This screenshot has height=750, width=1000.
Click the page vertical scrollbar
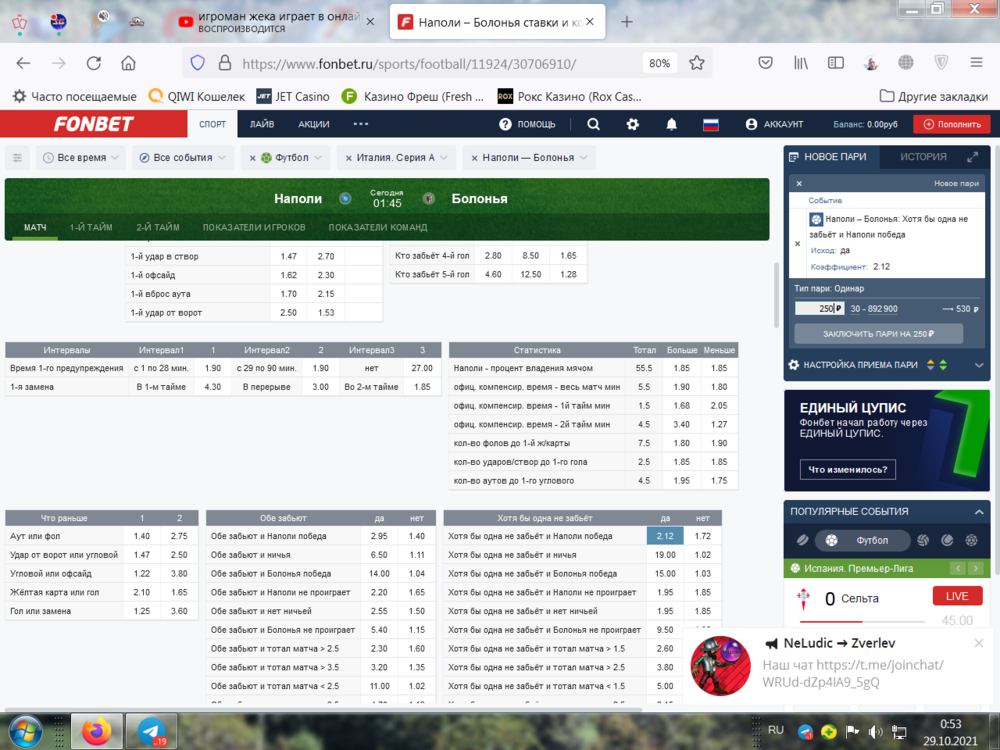point(776,295)
